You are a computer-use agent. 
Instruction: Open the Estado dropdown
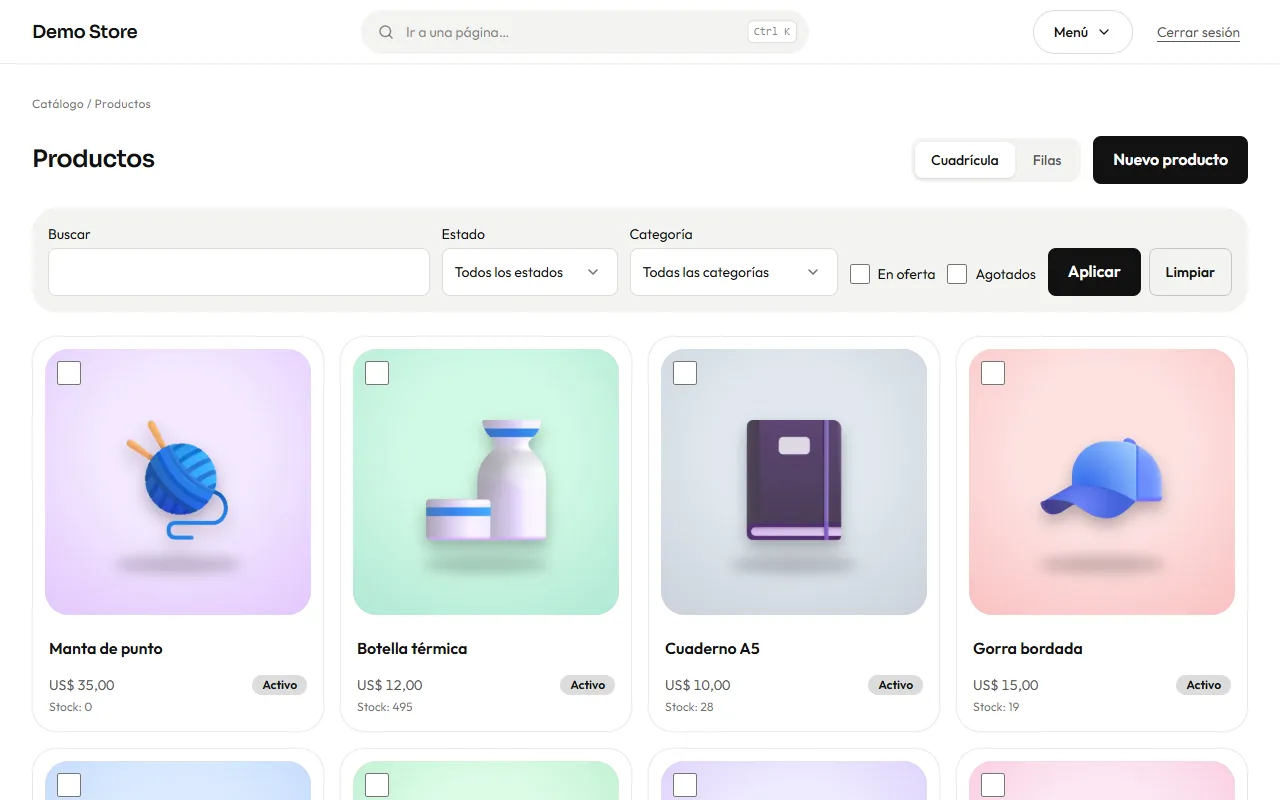pyautogui.click(x=528, y=272)
